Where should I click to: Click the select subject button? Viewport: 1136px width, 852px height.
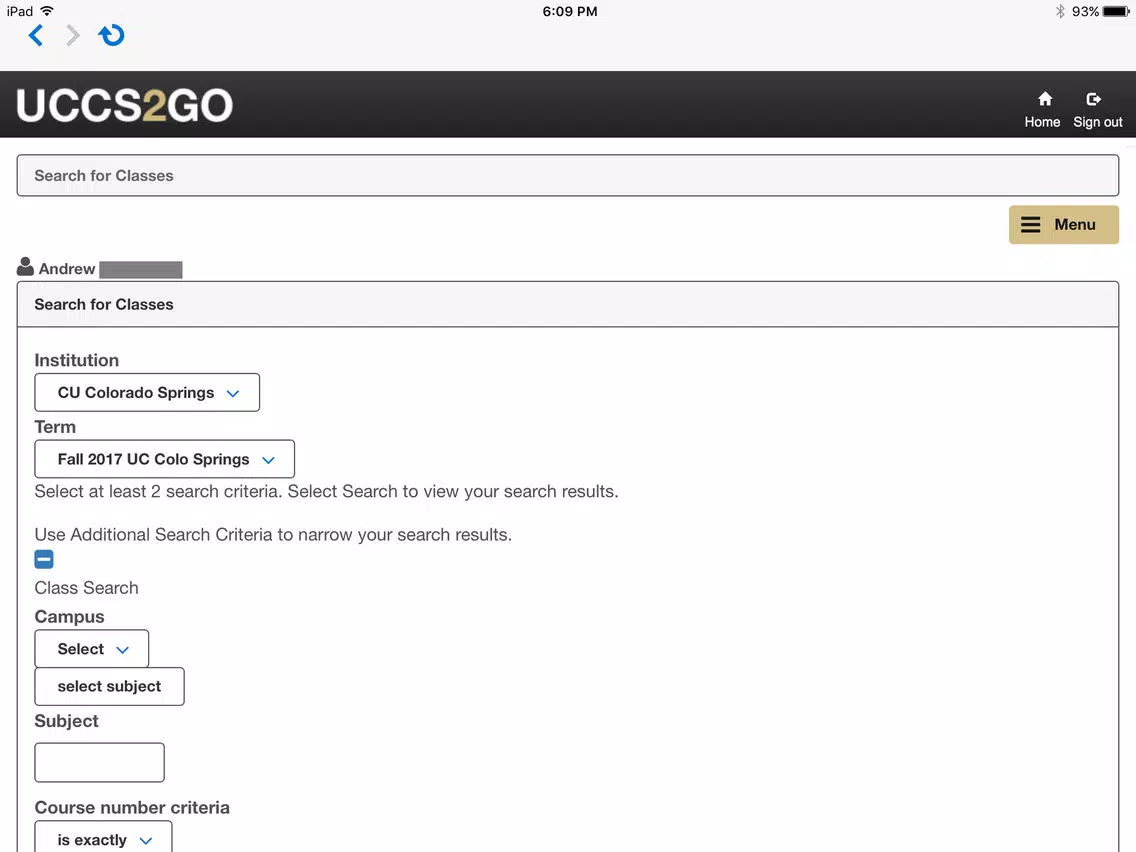(109, 687)
